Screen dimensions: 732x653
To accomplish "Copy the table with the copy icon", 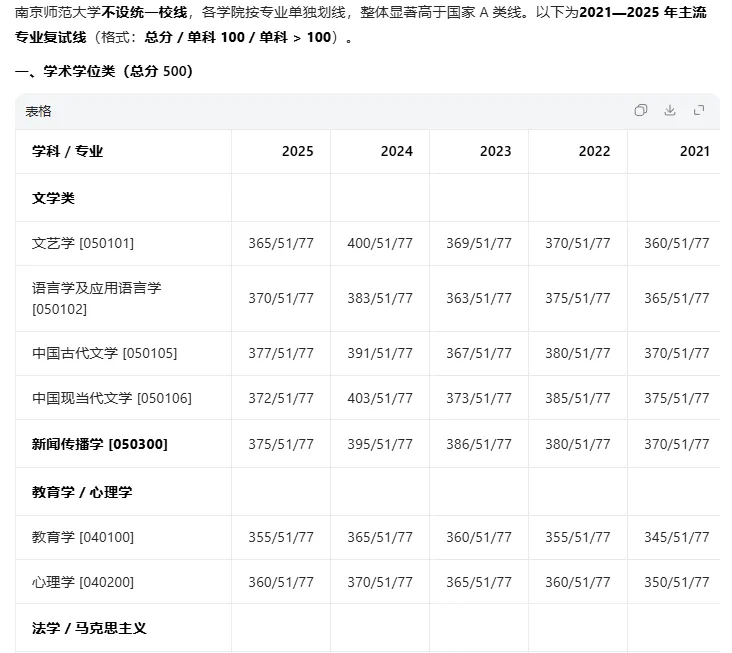I will [x=640, y=110].
